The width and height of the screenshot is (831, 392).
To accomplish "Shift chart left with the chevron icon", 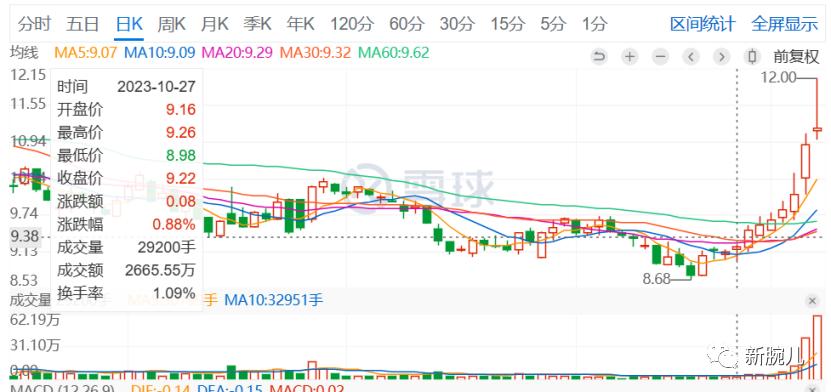I will point(691,56).
